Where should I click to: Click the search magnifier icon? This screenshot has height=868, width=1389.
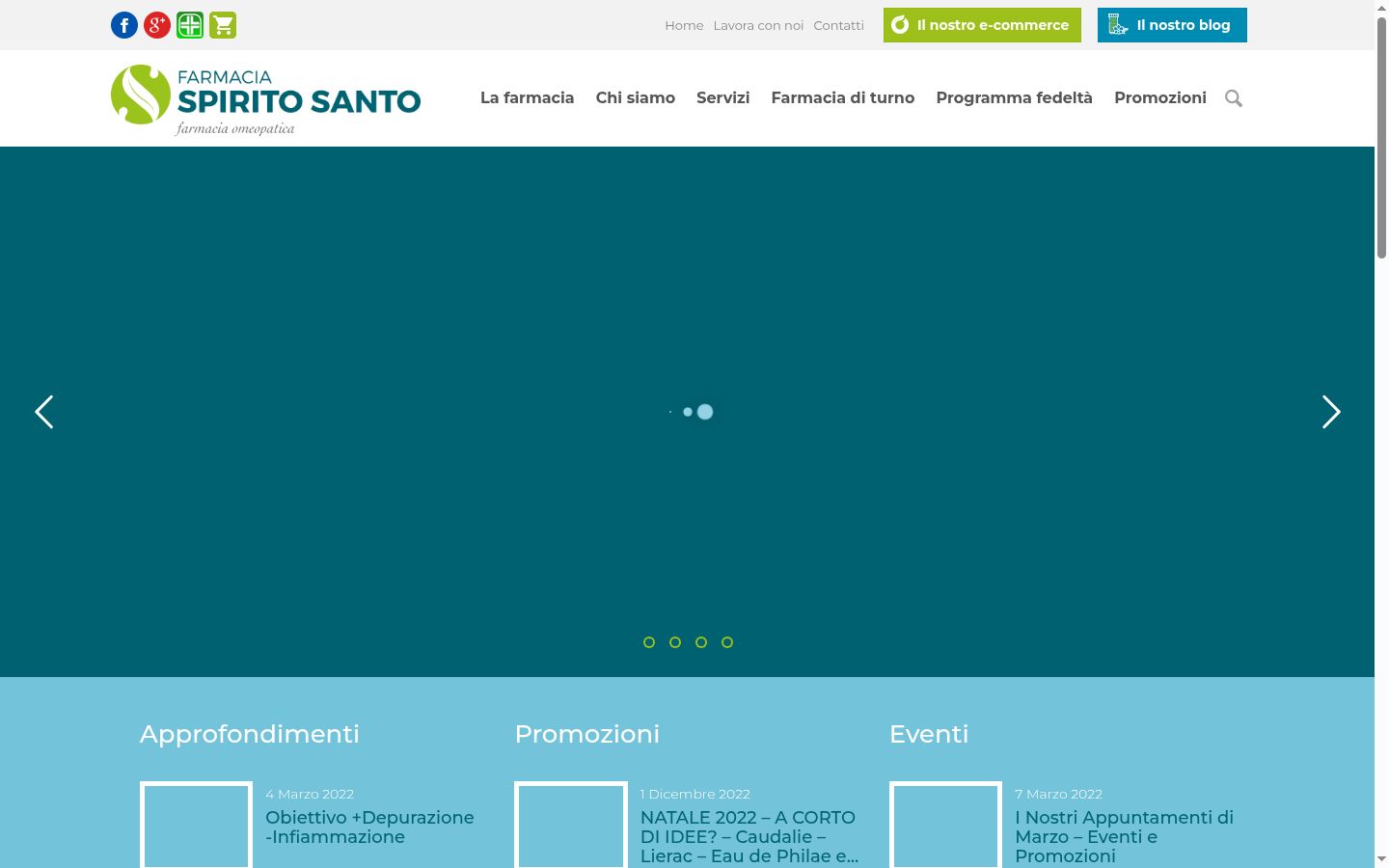[x=1234, y=98]
